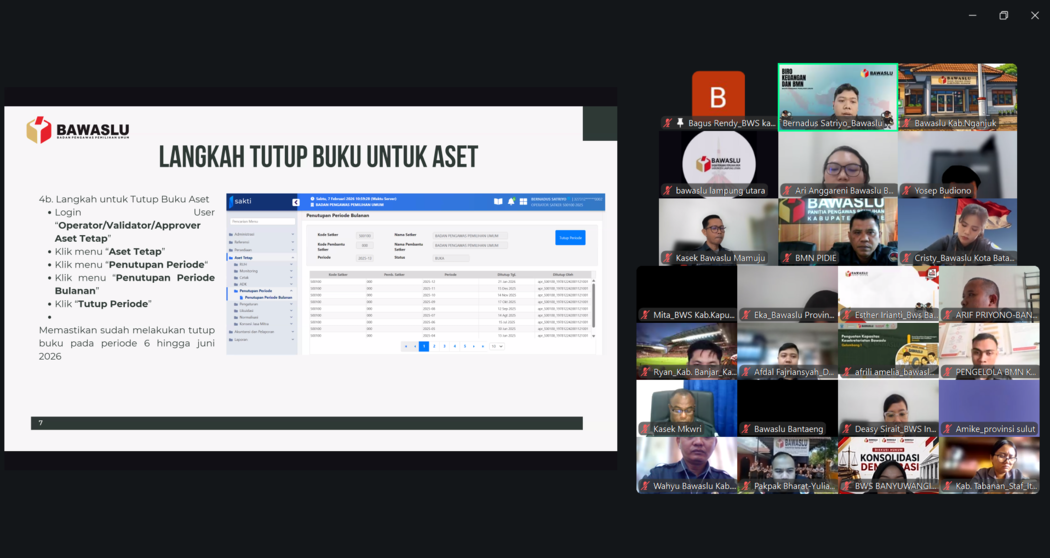Click the muted mic icon on Cristy_Bawaslu Kota's tile

906,258
